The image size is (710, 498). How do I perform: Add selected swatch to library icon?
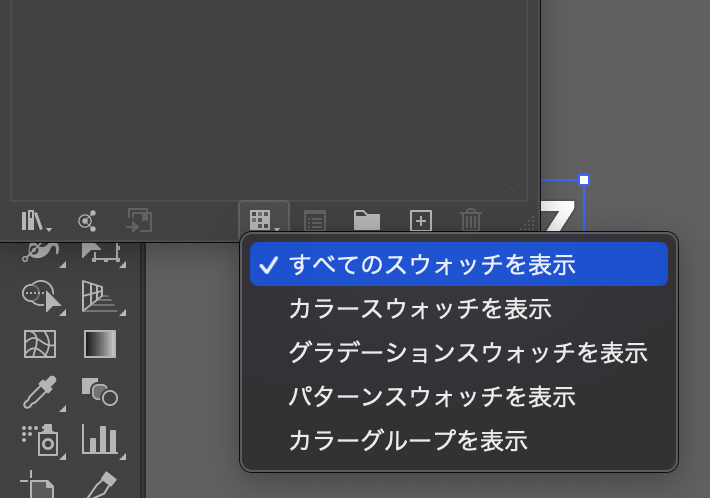tap(139, 220)
